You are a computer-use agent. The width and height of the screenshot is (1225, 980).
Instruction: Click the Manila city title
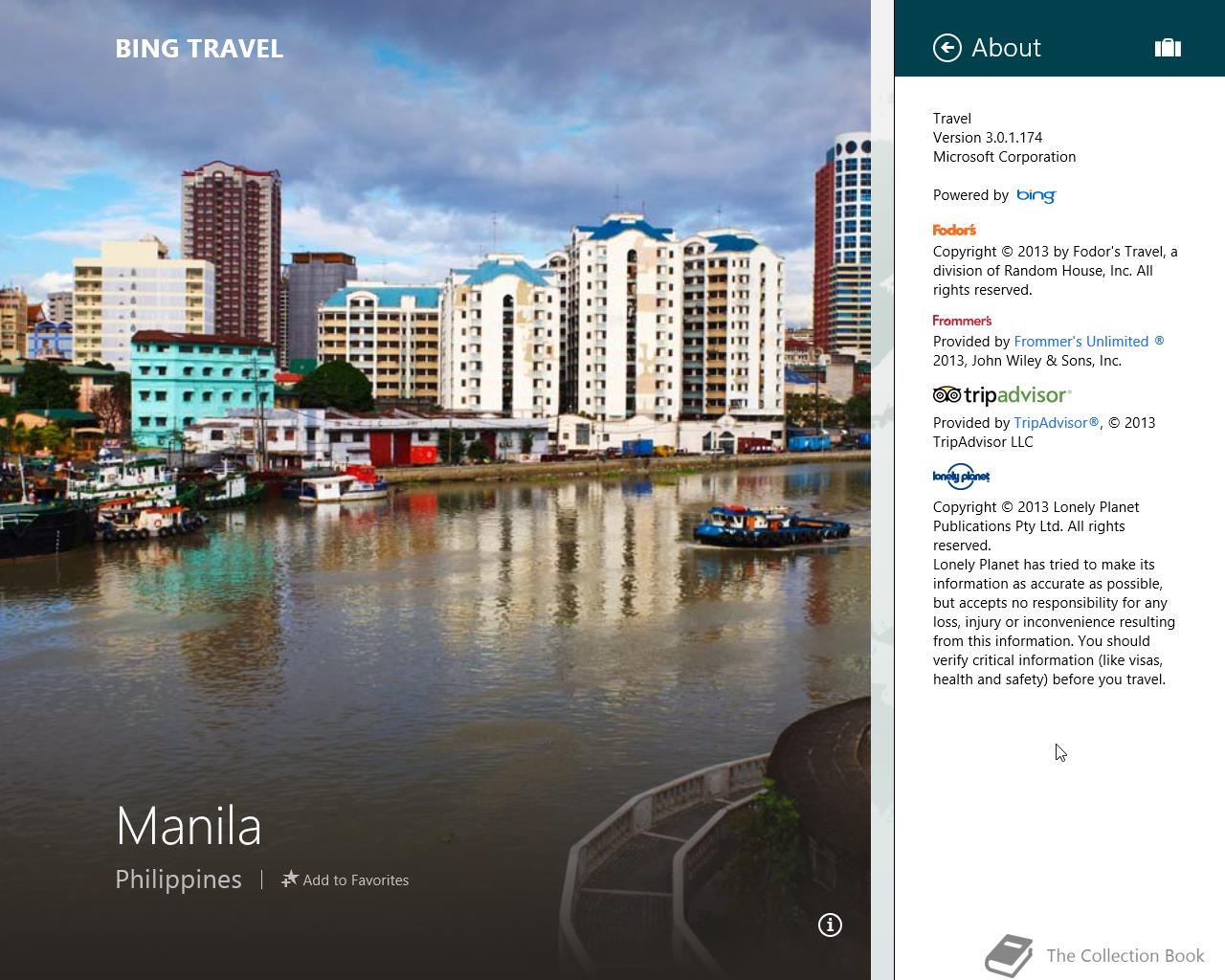[x=189, y=826]
